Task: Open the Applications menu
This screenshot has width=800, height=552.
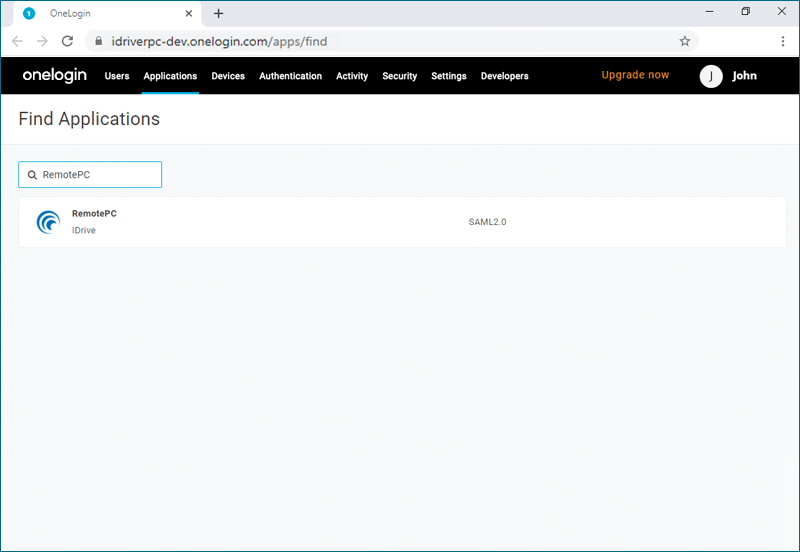Action: [x=170, y=76]
